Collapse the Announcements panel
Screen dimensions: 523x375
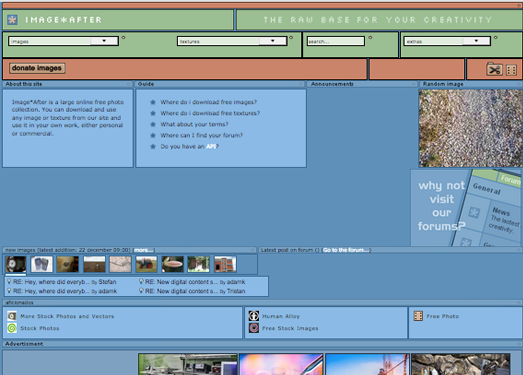(414, 84)
